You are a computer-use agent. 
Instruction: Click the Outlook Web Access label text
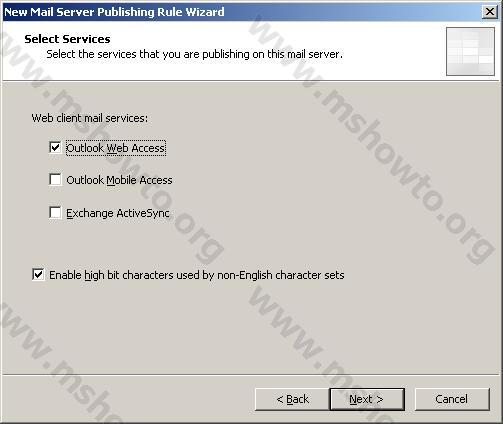116,148
